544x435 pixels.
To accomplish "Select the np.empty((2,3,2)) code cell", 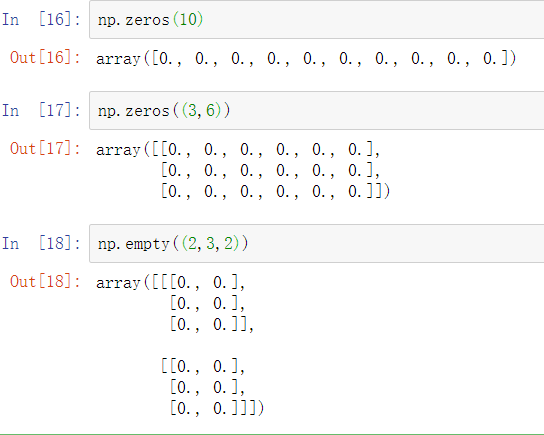I will tap(316, 244).
